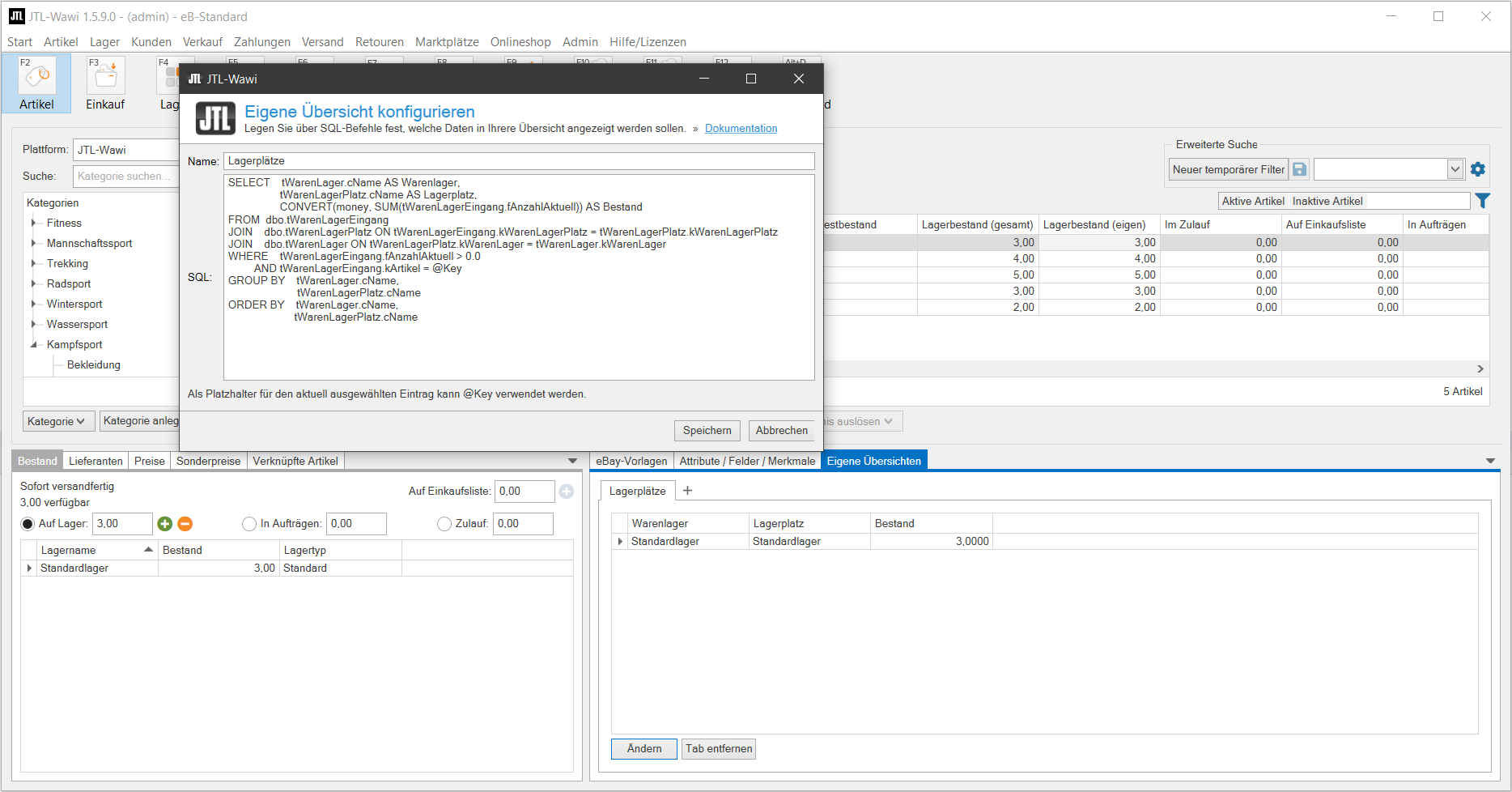Viewport: 1512px width, 792px height.
Task: Click the Kategorie anlegen button
Action: [x=139, y=421]
